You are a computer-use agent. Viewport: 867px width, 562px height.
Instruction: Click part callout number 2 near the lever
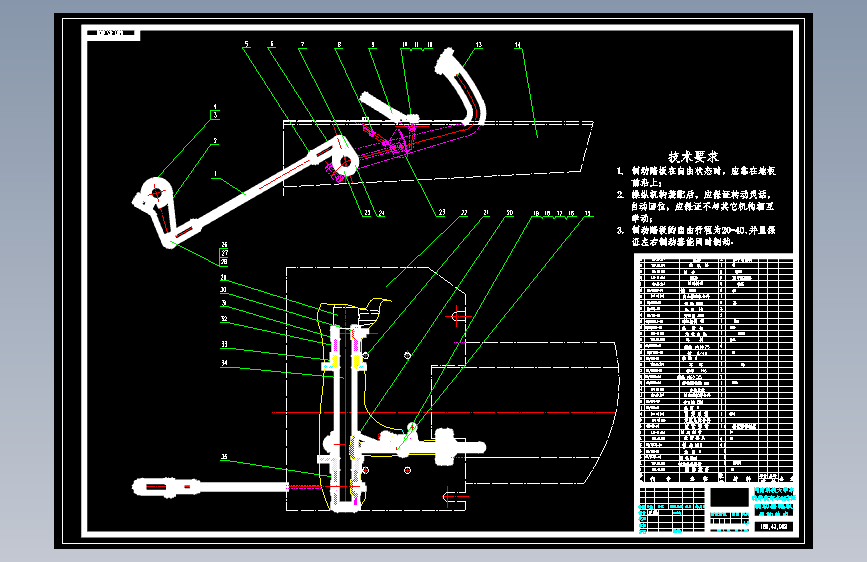click(x=215, y=141)
